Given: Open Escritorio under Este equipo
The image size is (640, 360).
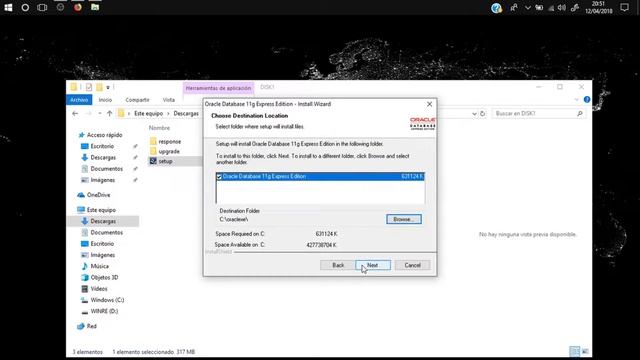Looking at the screenshot, I should pyautogui.click(x=102, y=244).
